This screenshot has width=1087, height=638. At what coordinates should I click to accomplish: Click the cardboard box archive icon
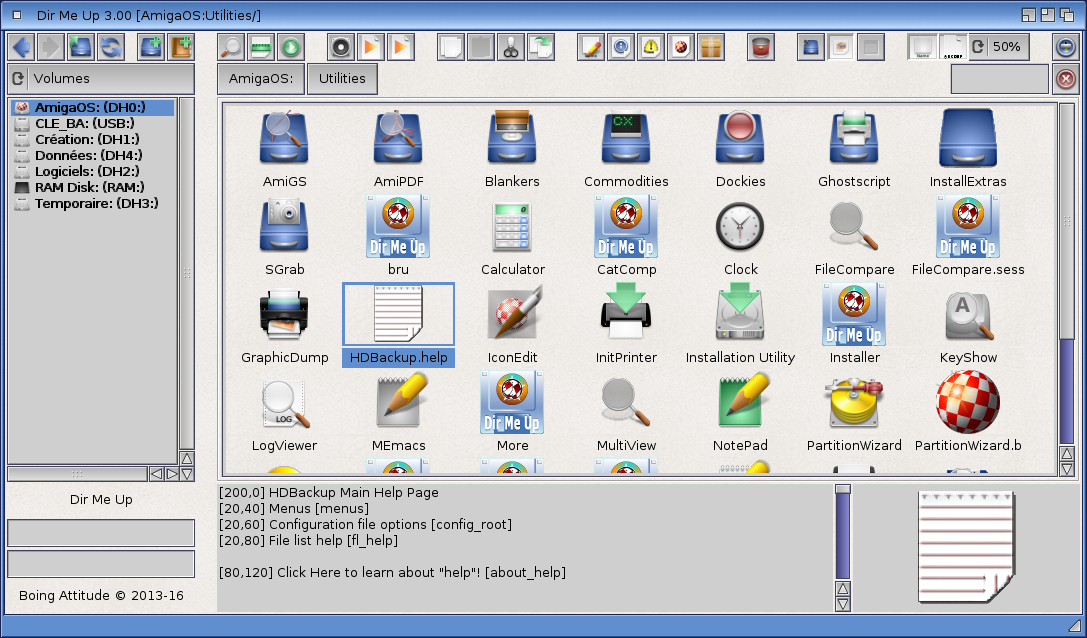click(710, 46)
